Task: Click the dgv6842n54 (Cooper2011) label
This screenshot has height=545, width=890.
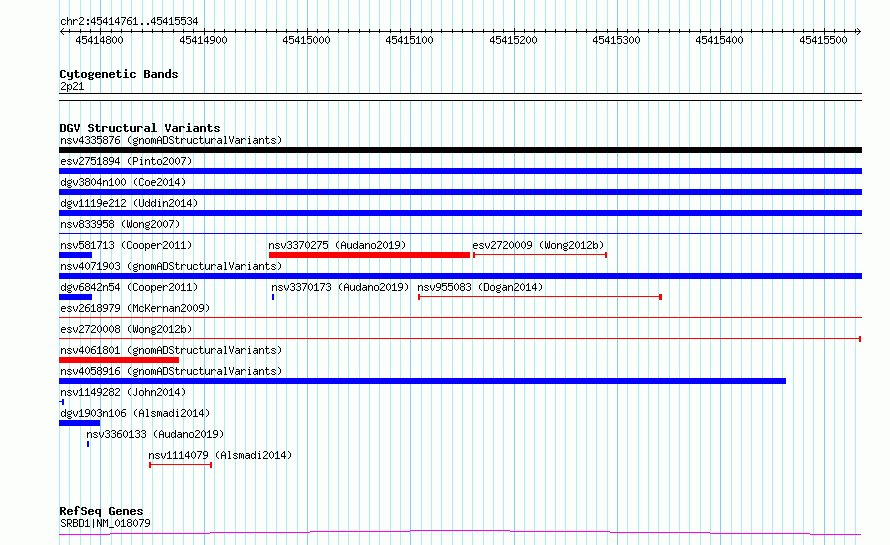Action: [129, 287]
